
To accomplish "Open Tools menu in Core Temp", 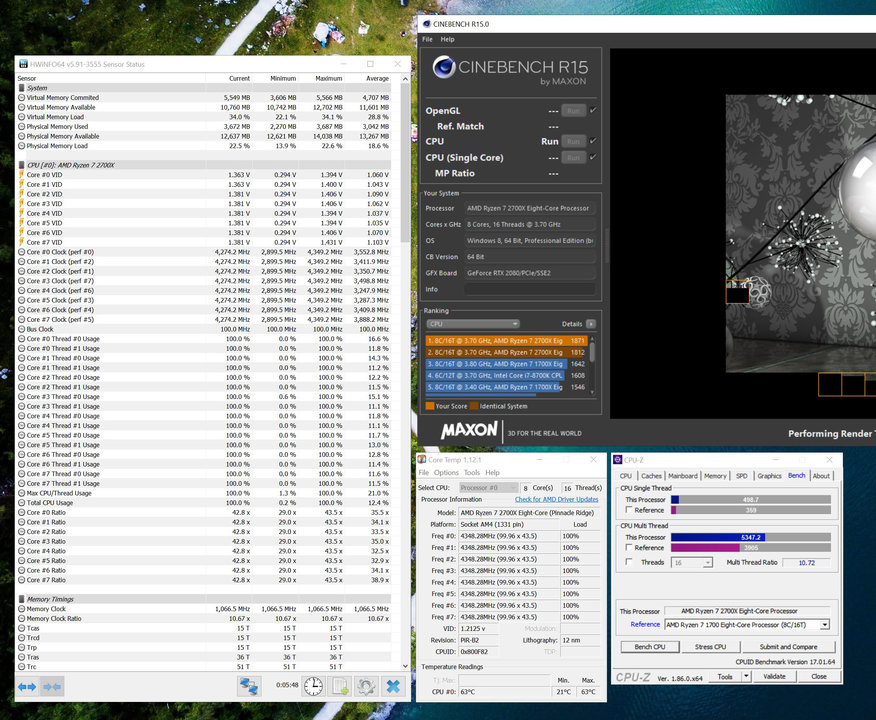I will 472,473.
